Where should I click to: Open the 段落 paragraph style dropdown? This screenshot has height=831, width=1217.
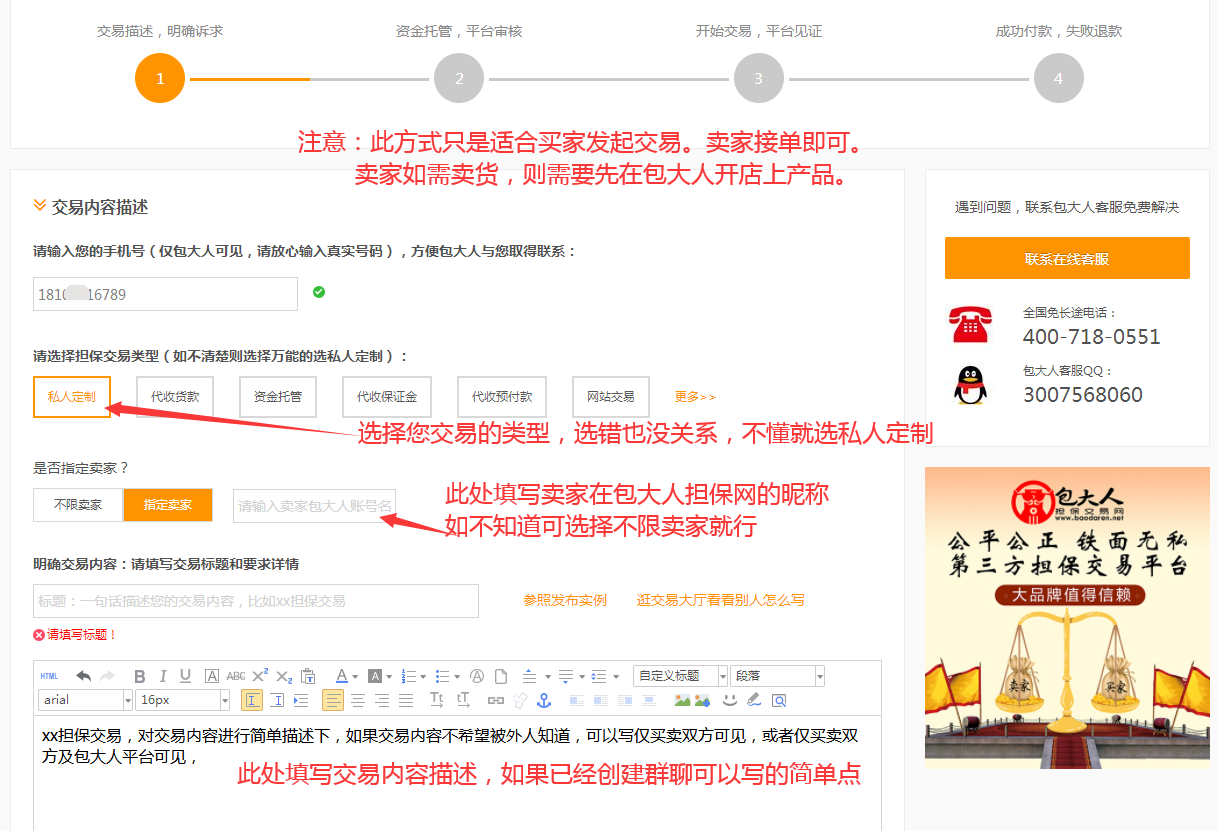point(777,675)
